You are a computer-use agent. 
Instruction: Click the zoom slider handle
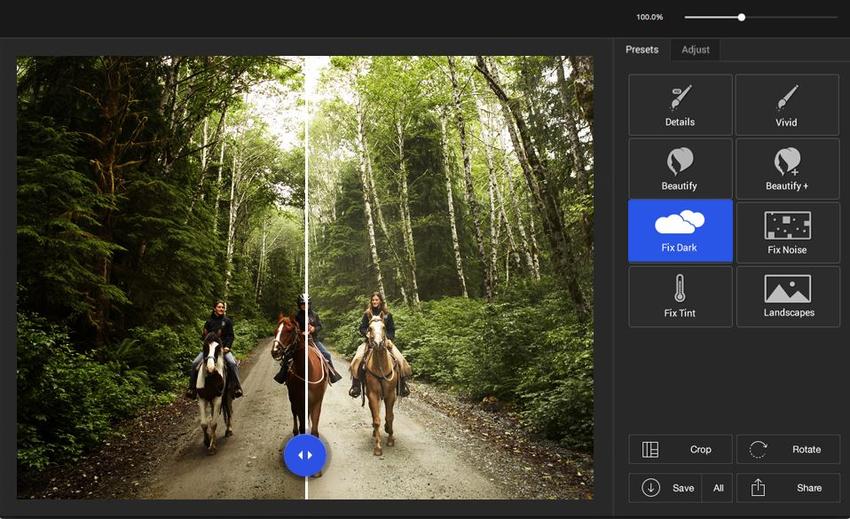(x=741, y=17)
